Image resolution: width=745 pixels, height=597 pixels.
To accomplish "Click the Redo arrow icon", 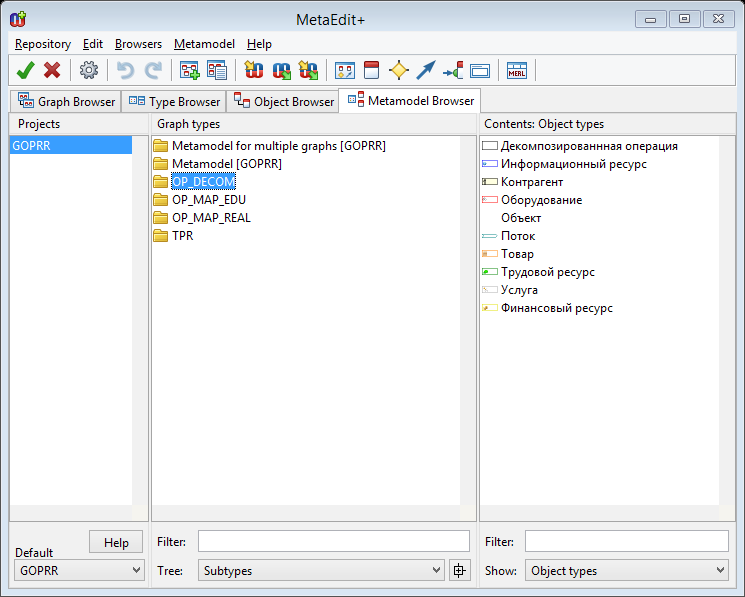I will click(x=153, y=70).
